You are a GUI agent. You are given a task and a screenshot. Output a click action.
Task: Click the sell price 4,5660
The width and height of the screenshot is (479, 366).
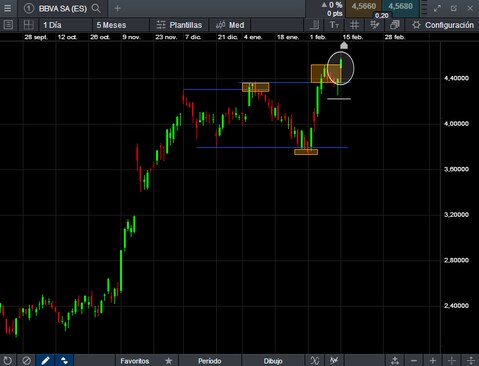click(x=364, y=7)
